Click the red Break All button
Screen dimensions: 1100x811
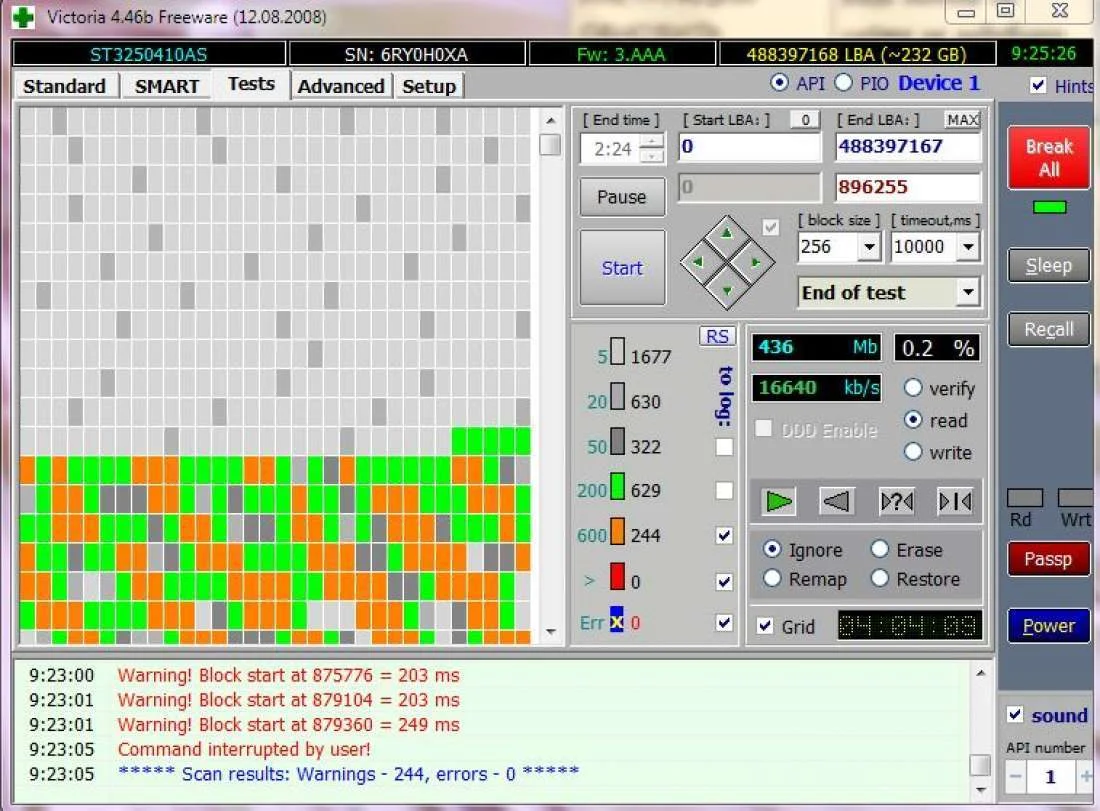[x=1048, y=158]
